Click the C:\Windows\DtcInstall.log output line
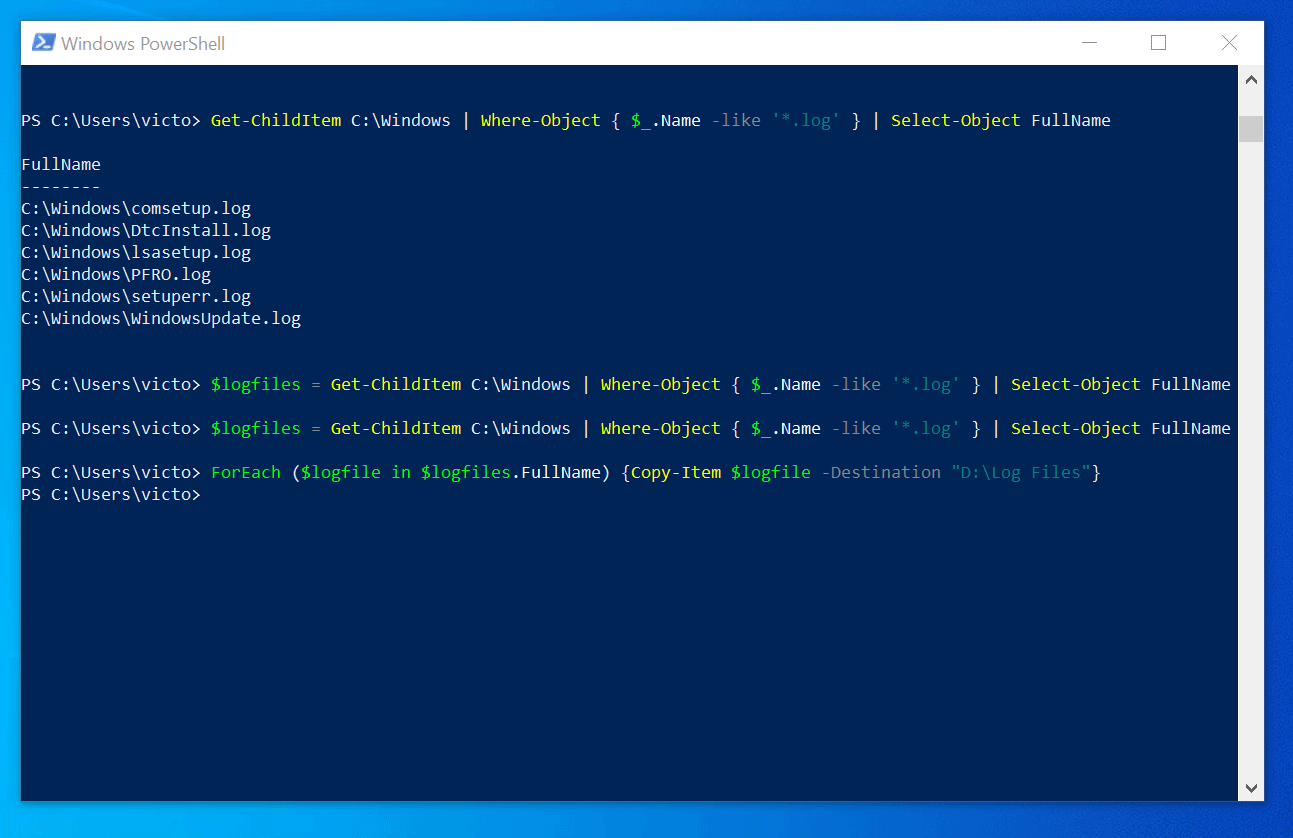The height and width of the screenshot is (838, 1293). [x=146, y=231]
